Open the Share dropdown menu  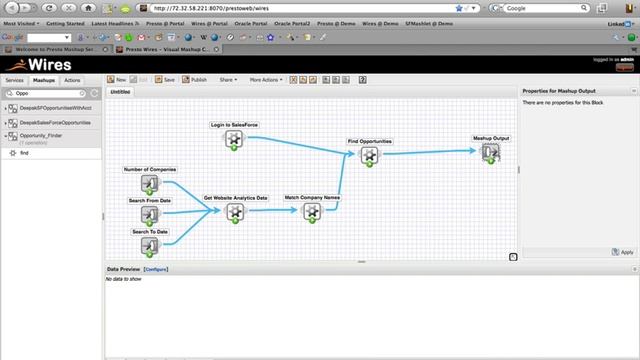tap(228, 80)
